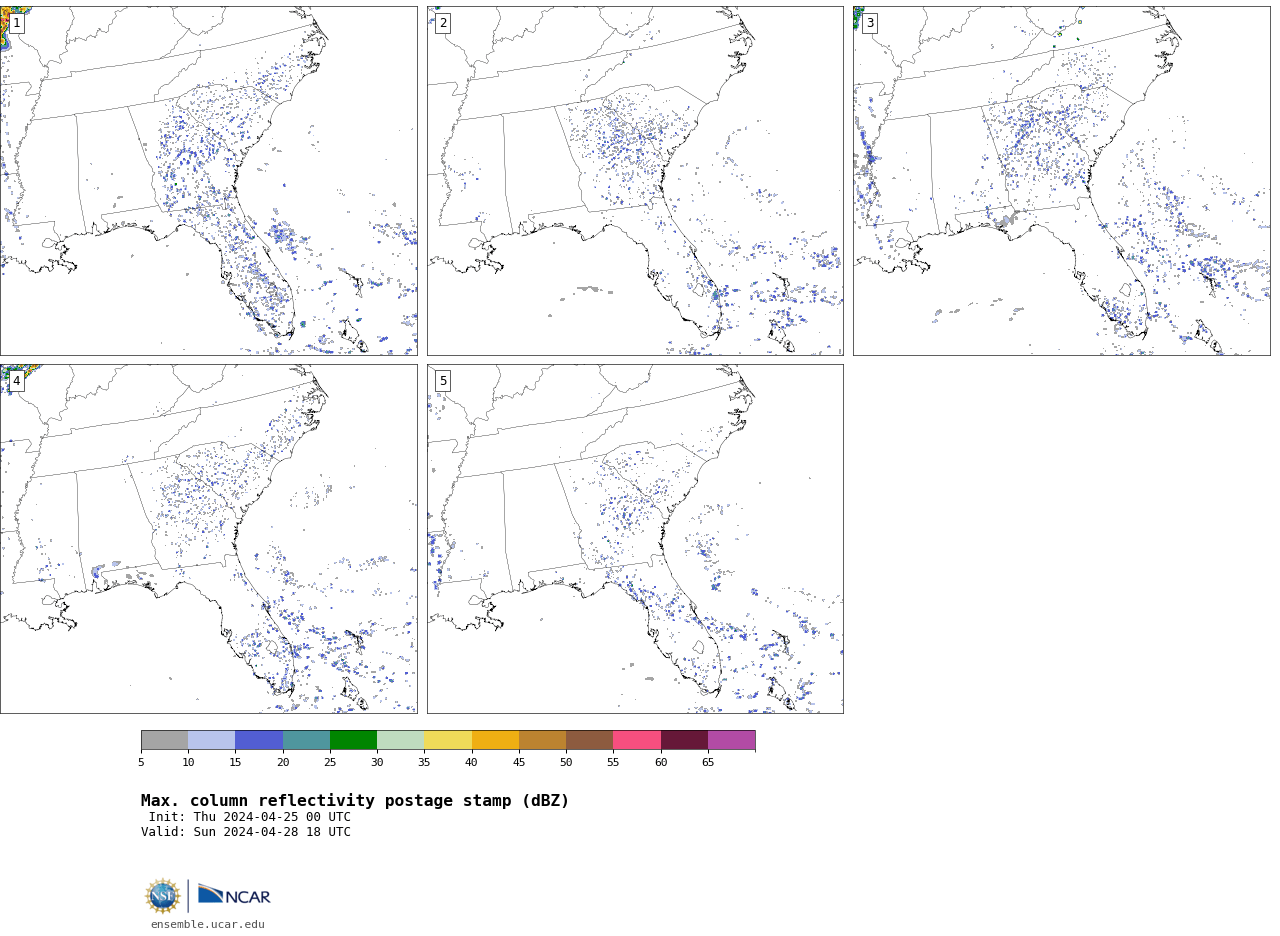Click the member number label '3' box
Screen dimensions: 1280x936
pyautogui.click(x=870, y=23)
